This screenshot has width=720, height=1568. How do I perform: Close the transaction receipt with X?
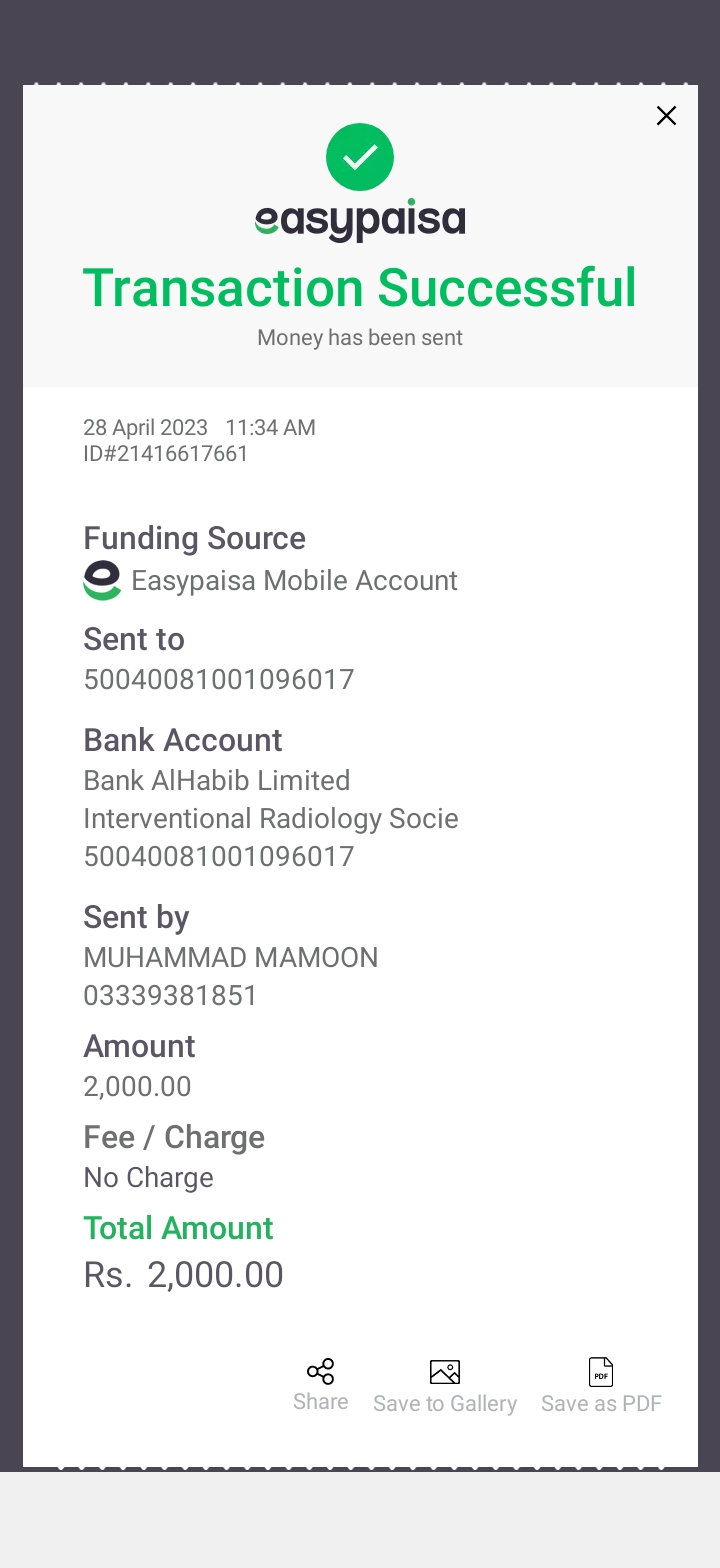[666, 116]
